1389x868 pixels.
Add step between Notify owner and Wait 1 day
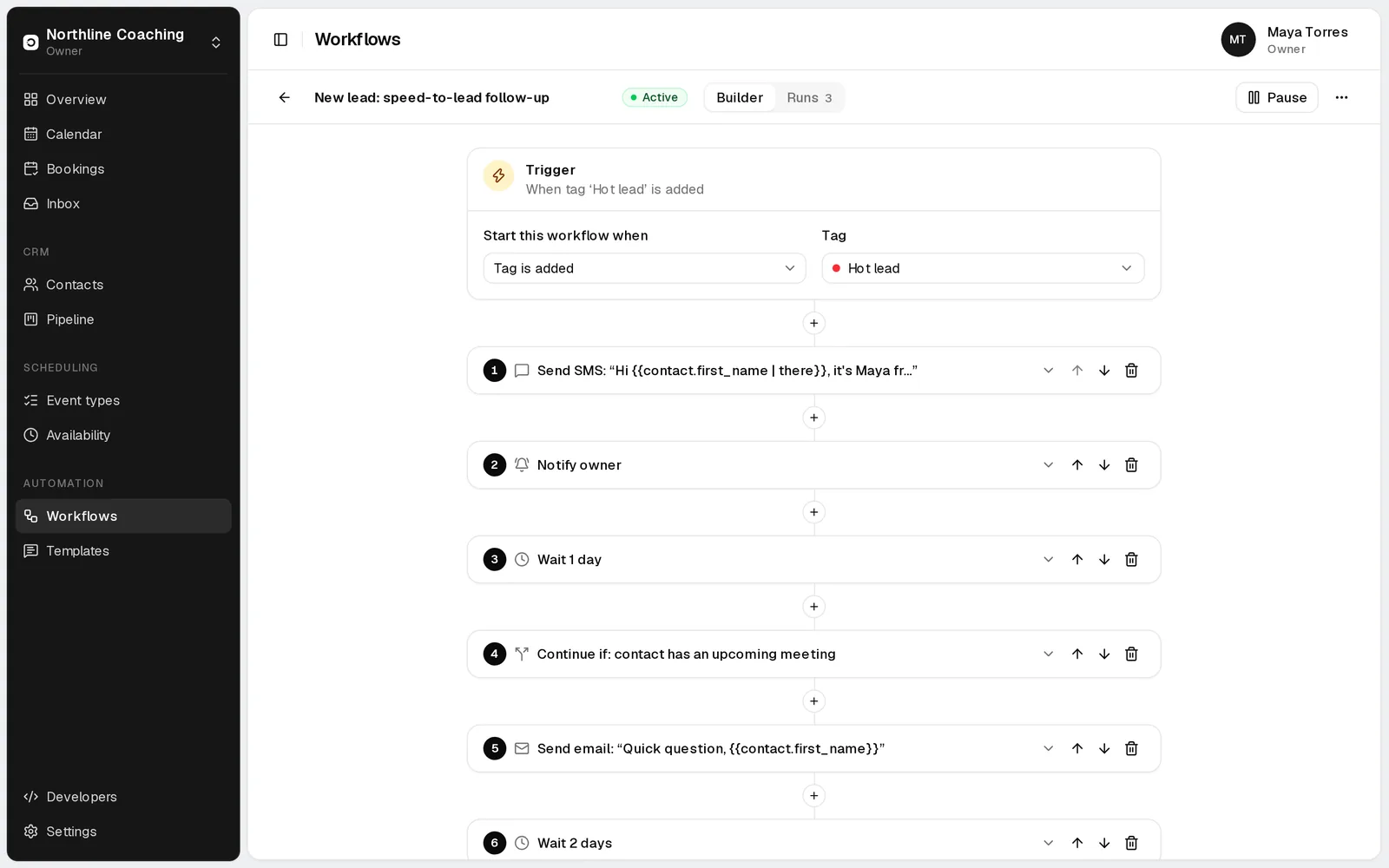(x=813, y=512)
